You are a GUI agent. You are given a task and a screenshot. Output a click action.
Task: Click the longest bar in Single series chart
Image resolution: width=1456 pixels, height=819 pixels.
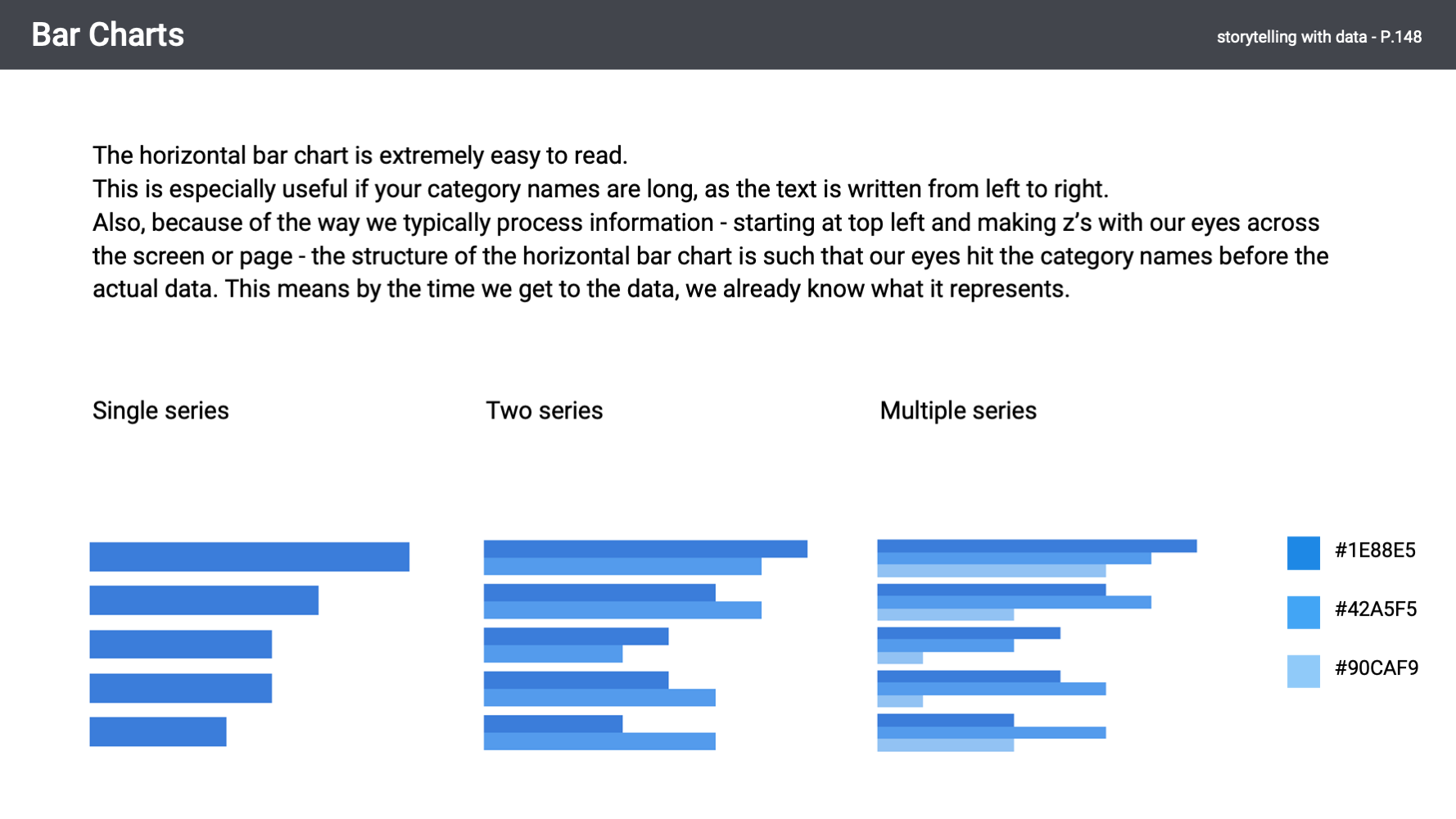[249, 557]
